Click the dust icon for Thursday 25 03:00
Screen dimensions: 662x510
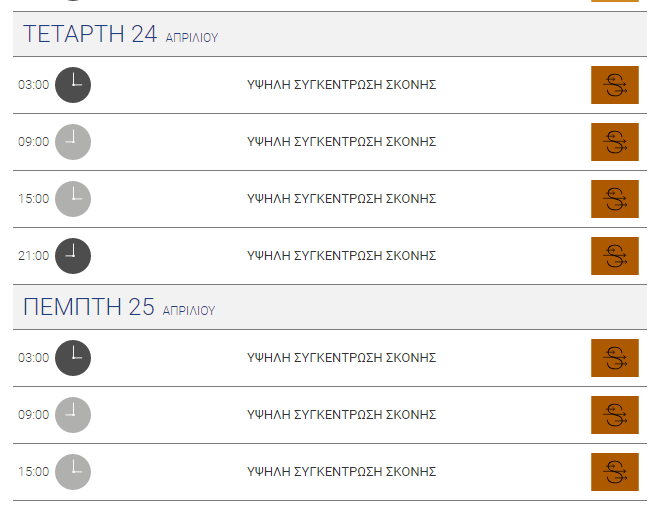click(615, 358)
